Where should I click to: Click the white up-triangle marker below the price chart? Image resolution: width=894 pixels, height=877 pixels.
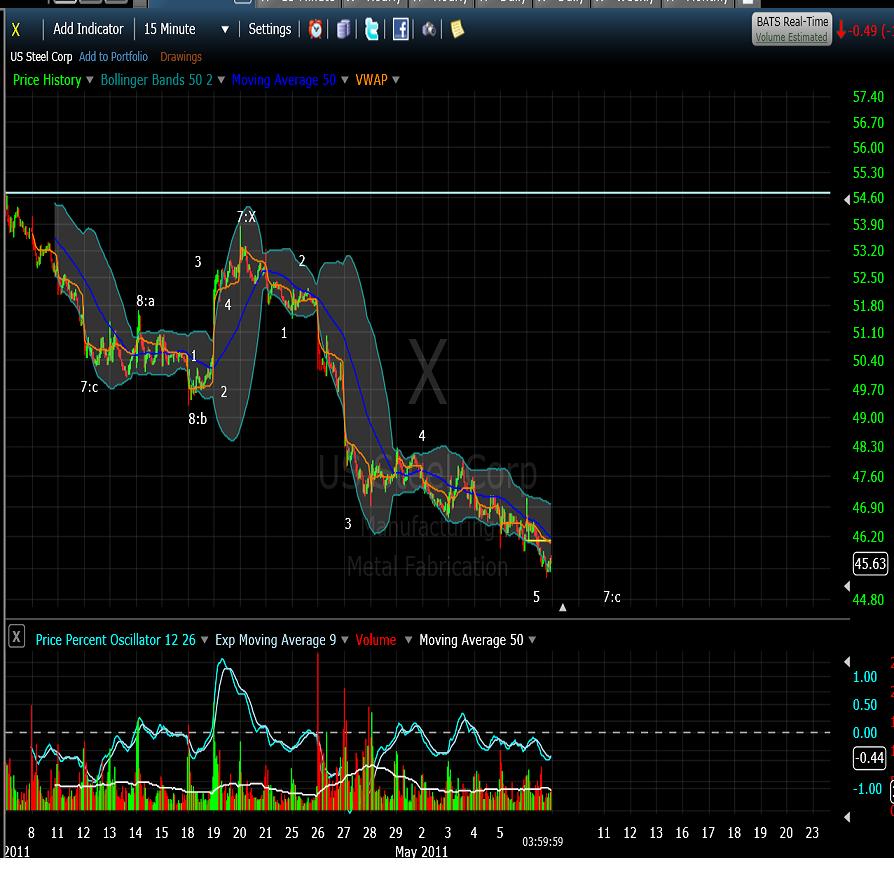tap(563, 607)
